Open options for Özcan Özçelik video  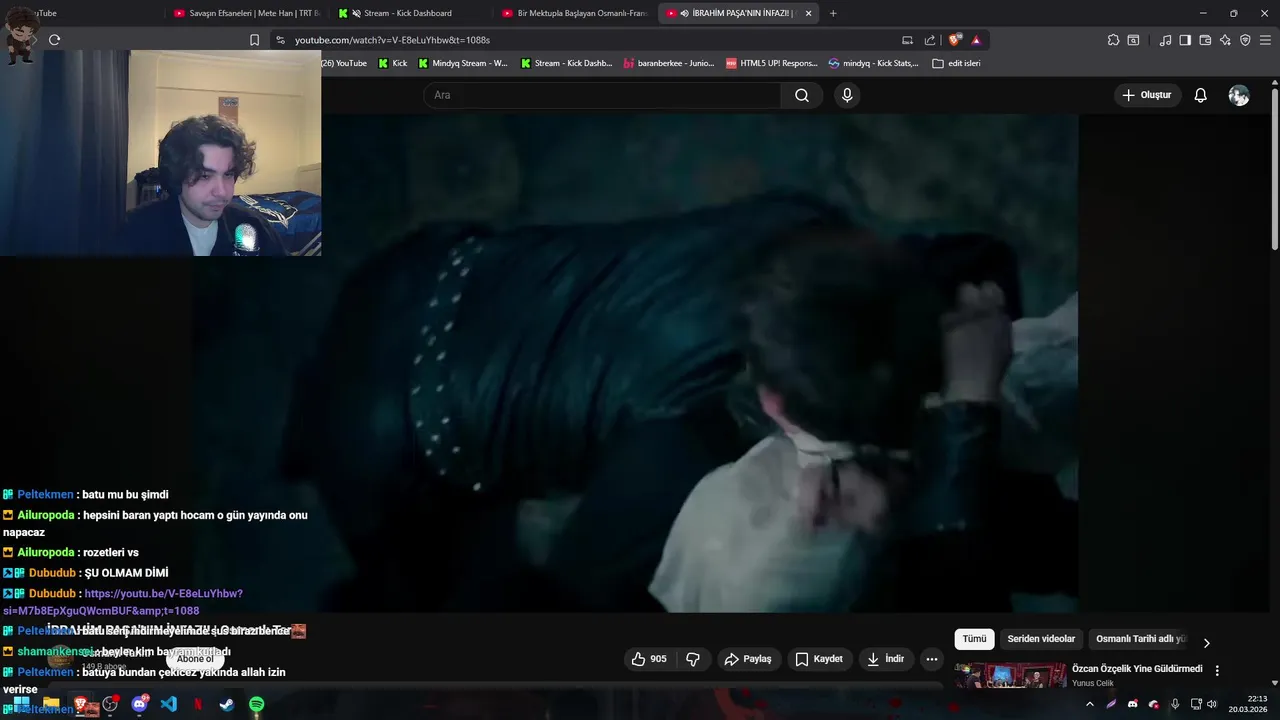click(1217, 670)
